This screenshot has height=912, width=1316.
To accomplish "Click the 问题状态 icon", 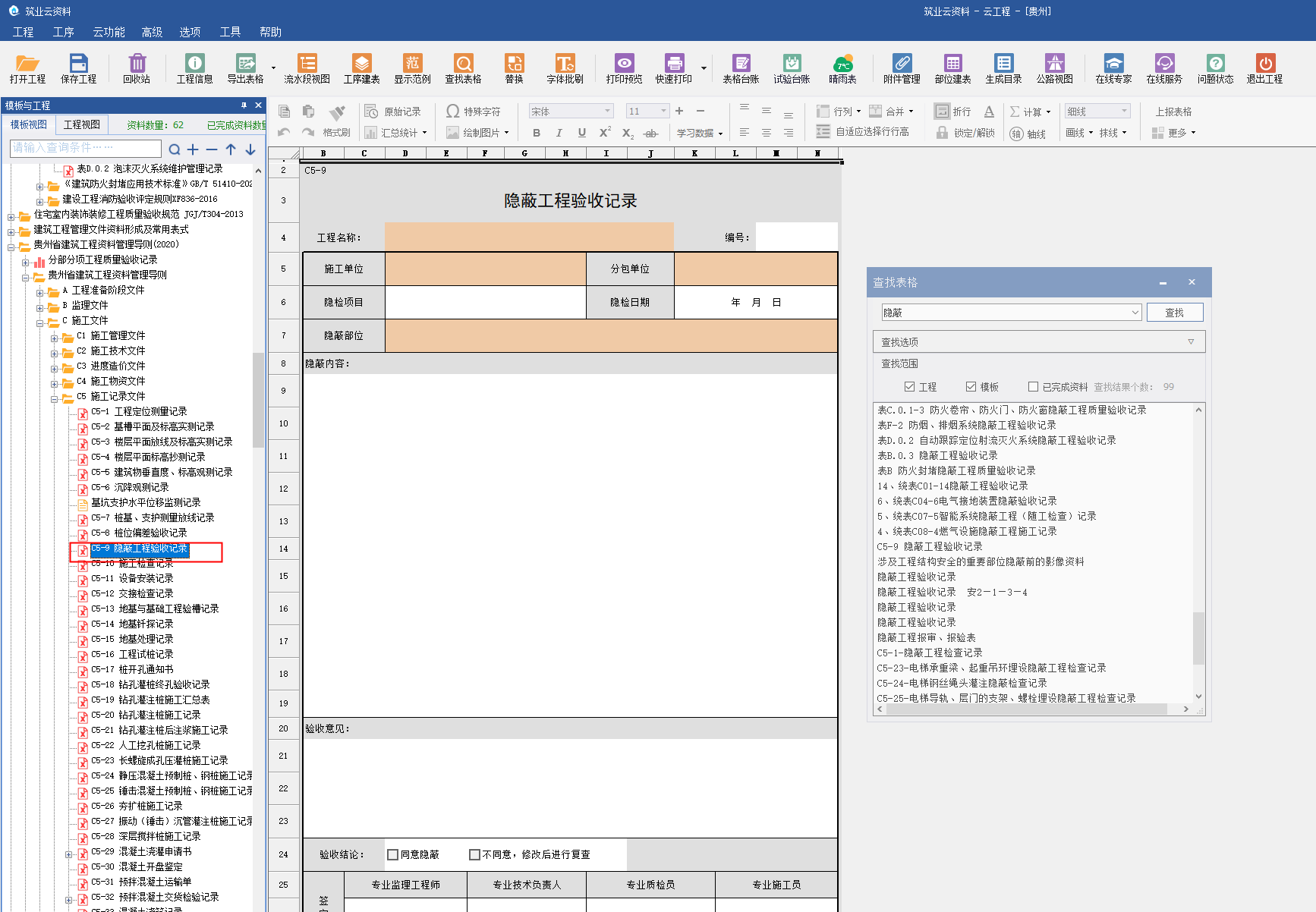I will click(x=1215, y=68).
